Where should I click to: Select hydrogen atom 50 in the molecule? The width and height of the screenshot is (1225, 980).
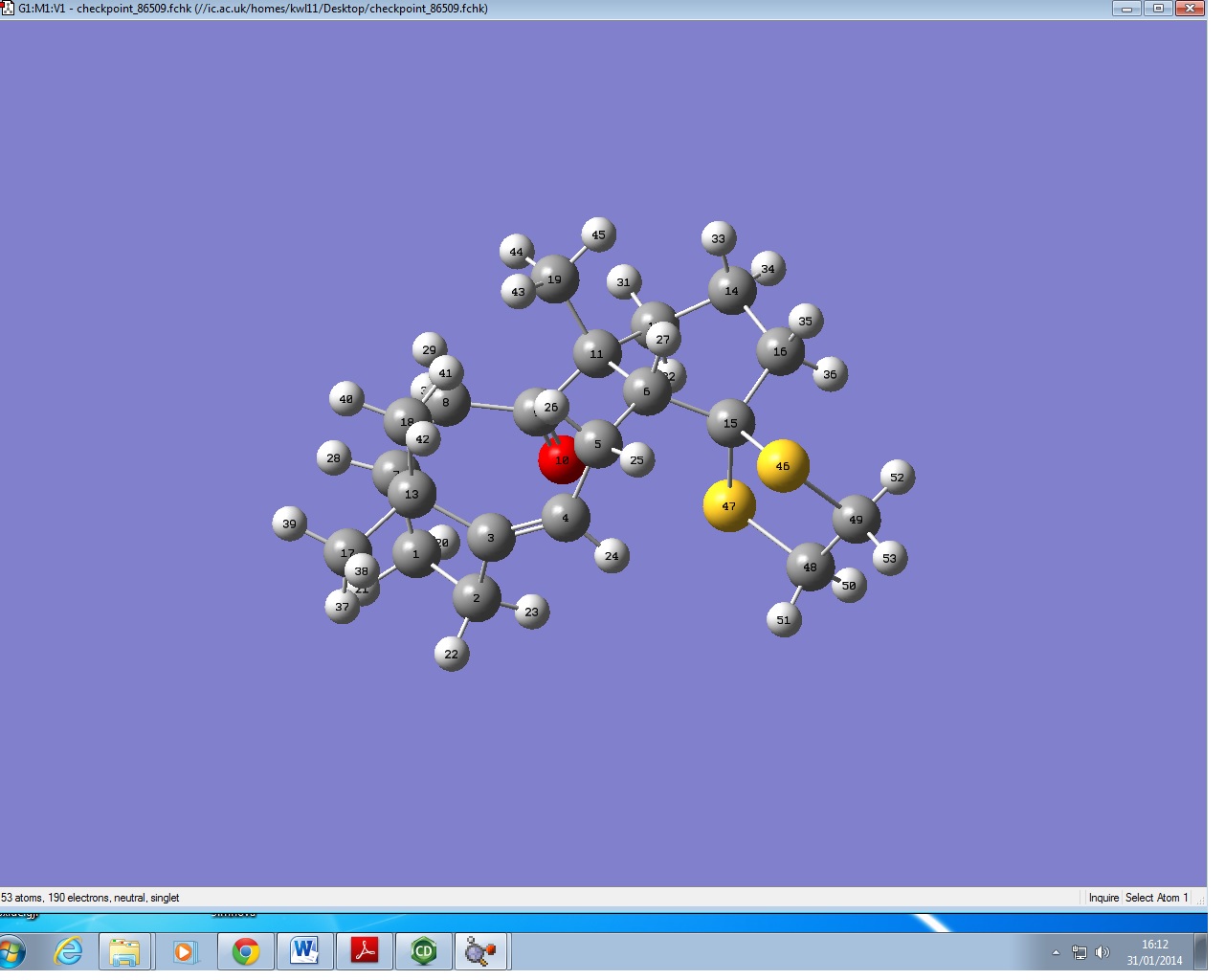(x=850, y=585)
